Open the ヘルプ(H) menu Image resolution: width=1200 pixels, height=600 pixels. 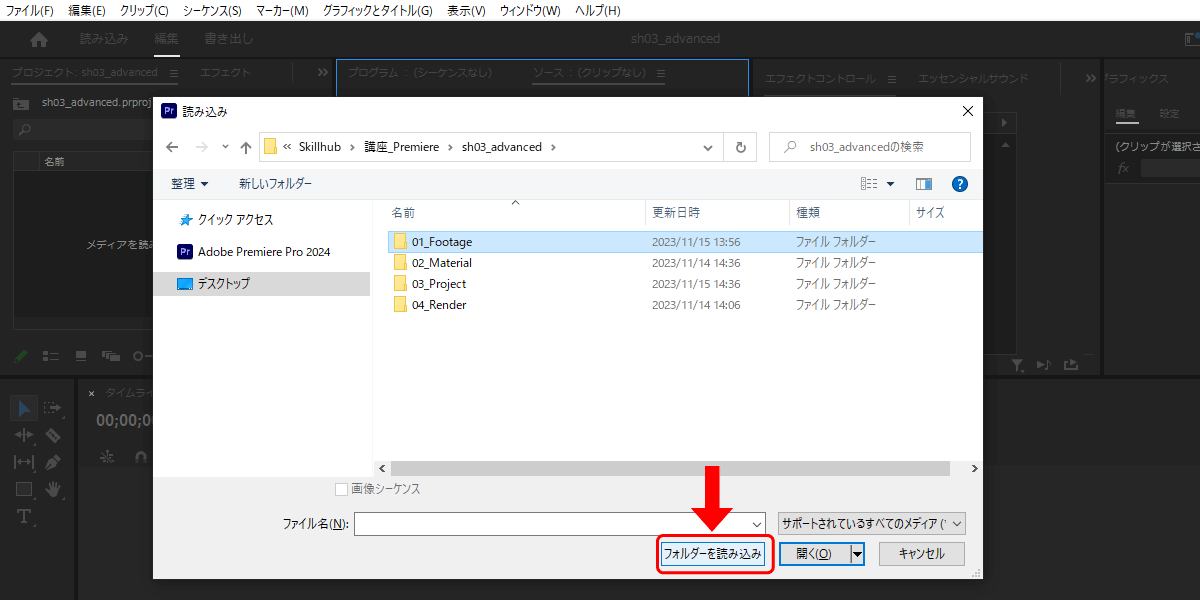[x=597, y=10]
